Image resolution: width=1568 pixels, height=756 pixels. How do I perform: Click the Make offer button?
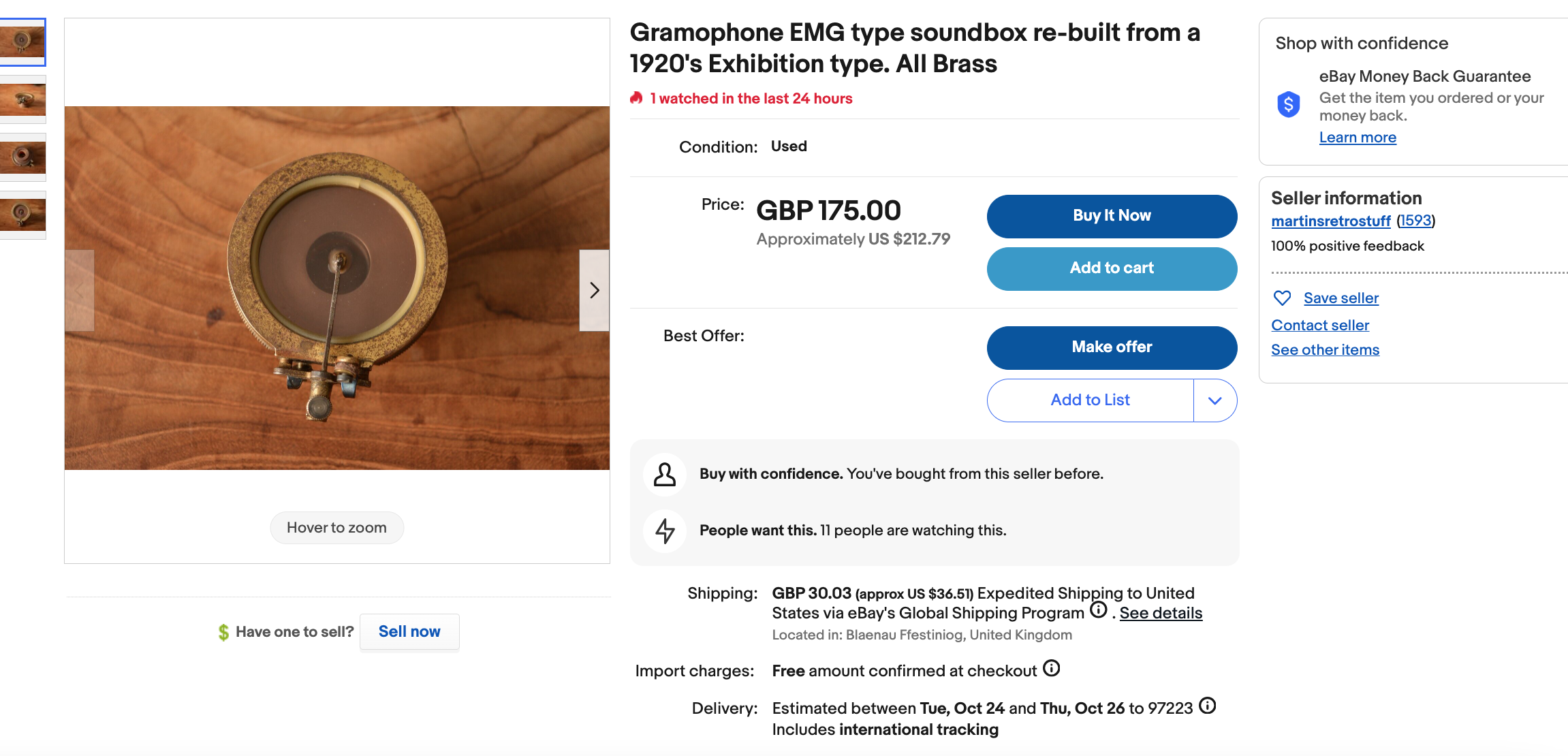click(x=1112, y=347)
